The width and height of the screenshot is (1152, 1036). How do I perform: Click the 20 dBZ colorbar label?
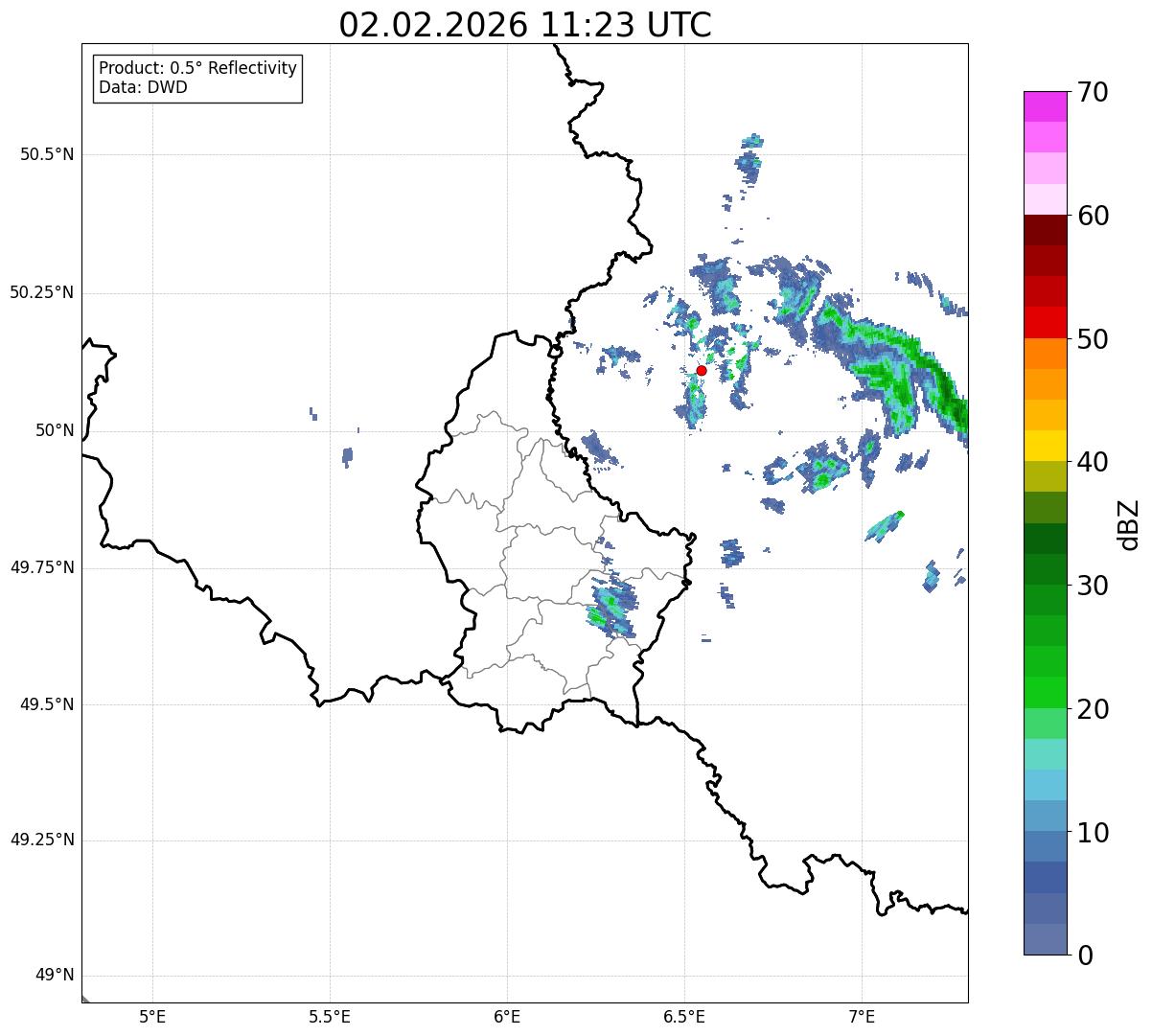[x=1093, y=710]
